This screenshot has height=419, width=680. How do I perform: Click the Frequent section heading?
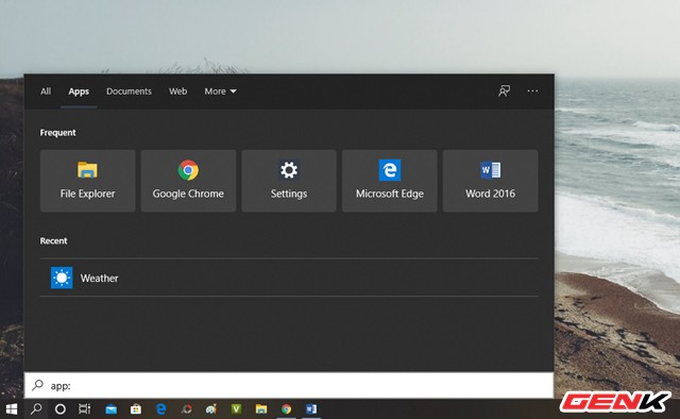click(58, 132)
